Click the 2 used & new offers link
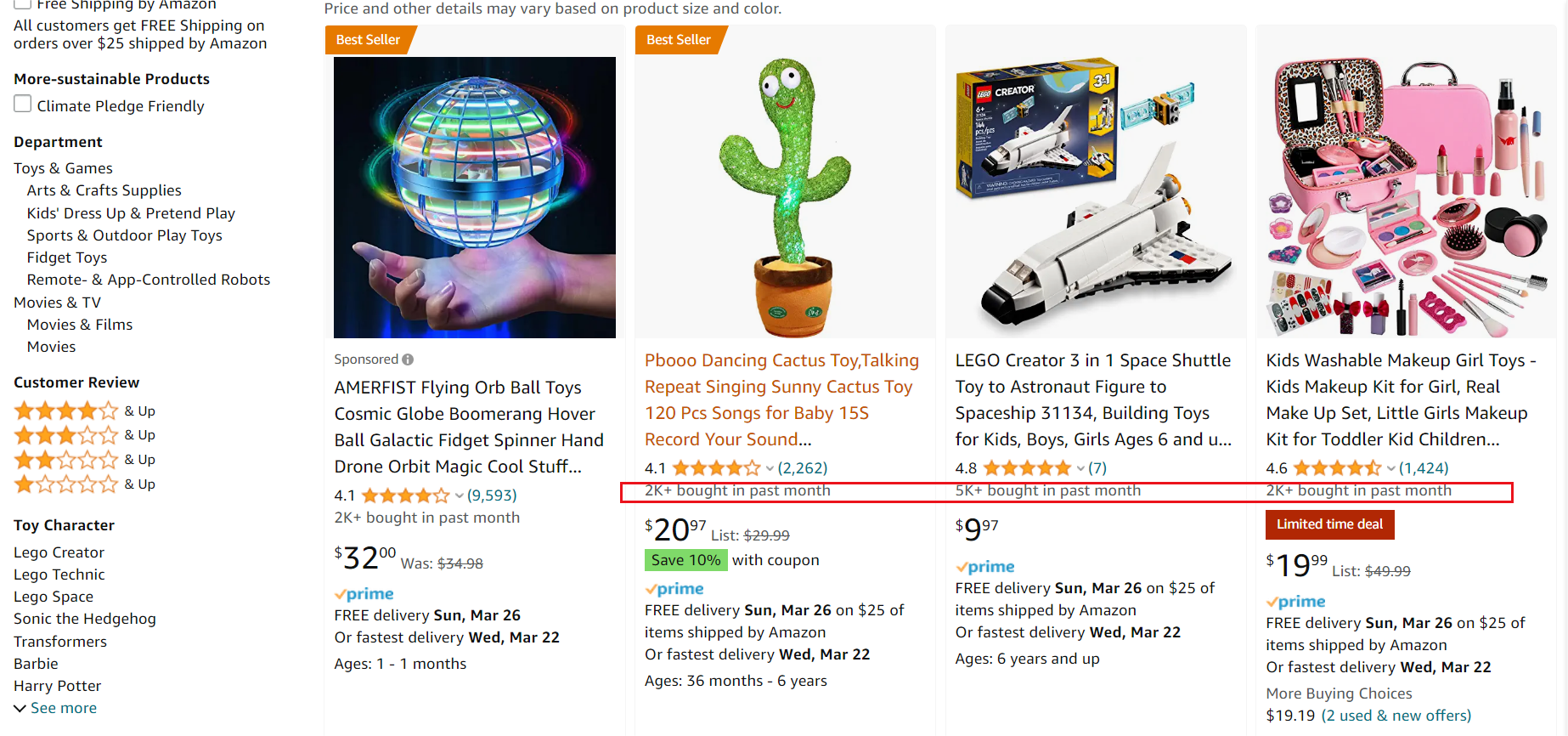This screenshot has width=1568, height=736. [1396, 716]
